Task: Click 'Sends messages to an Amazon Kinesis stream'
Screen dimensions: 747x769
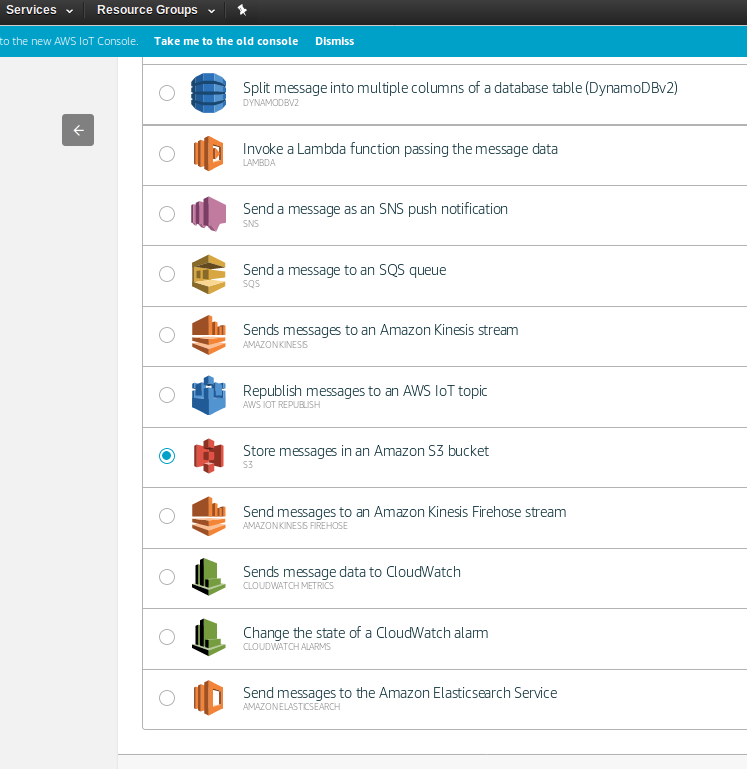Action: point(381,330)
